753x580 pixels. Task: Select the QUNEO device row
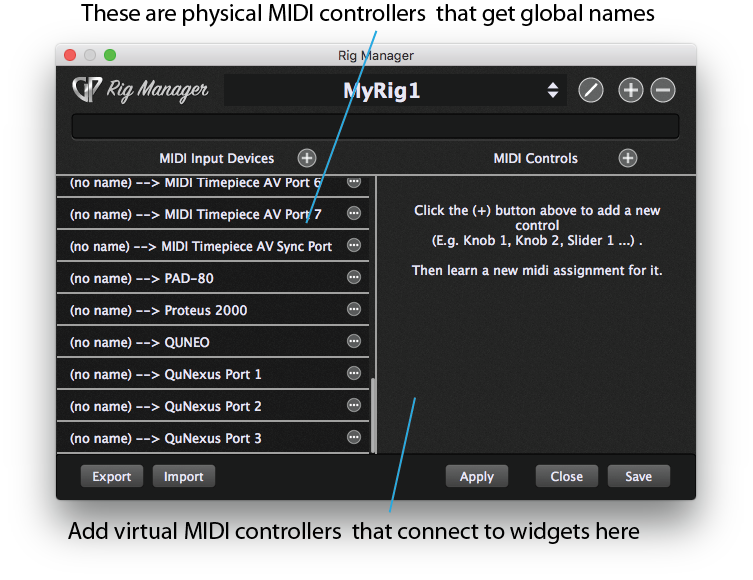pos(213,342)
